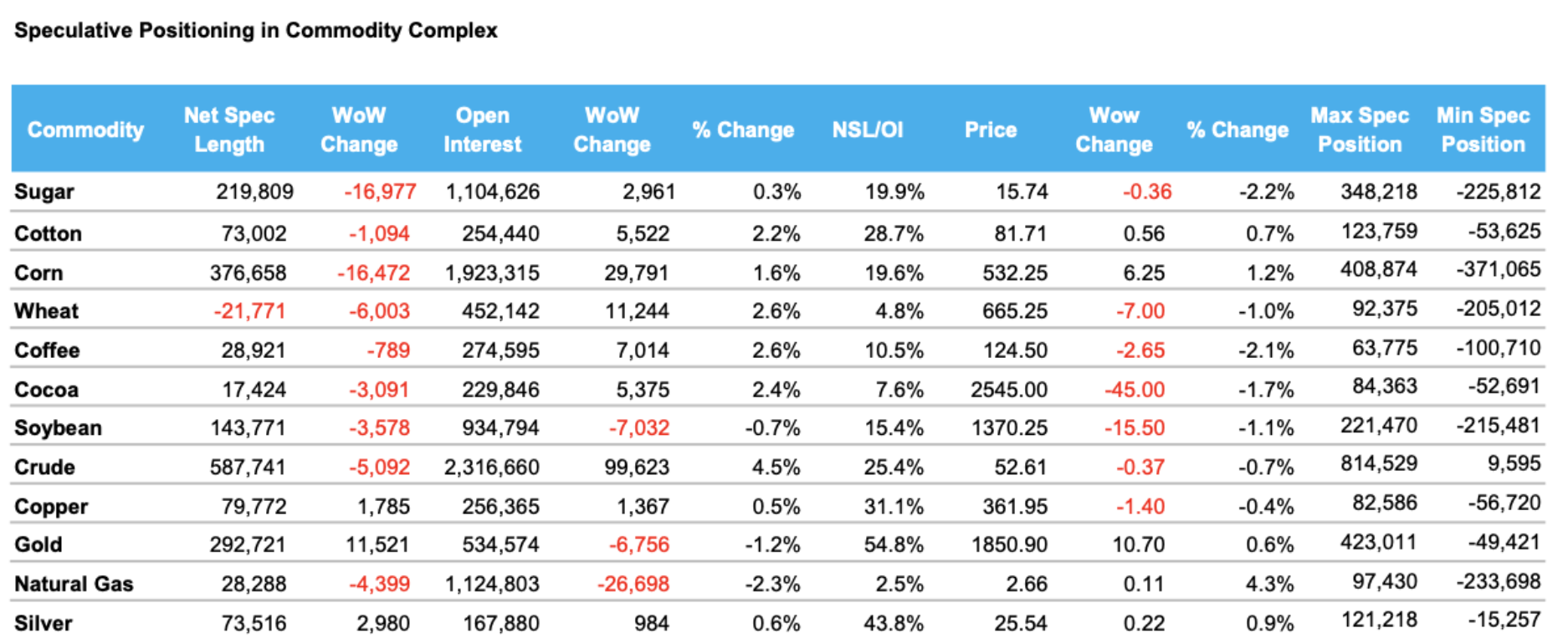This screenshot has height=644, width=1568.
Task: Select the 'Cocoa' row label
Action: tap(47, 390)
